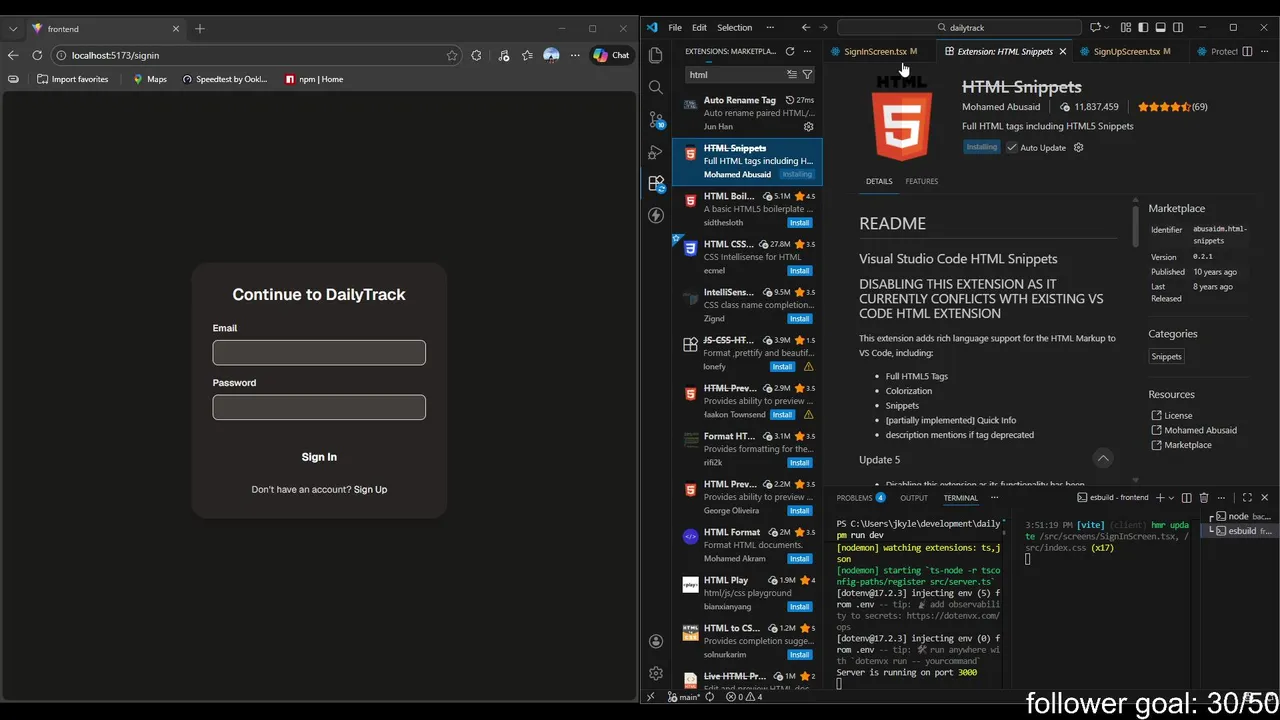
Task: Install the HTML Play extension
Action: pyautogui.click(x=799, y=606)
